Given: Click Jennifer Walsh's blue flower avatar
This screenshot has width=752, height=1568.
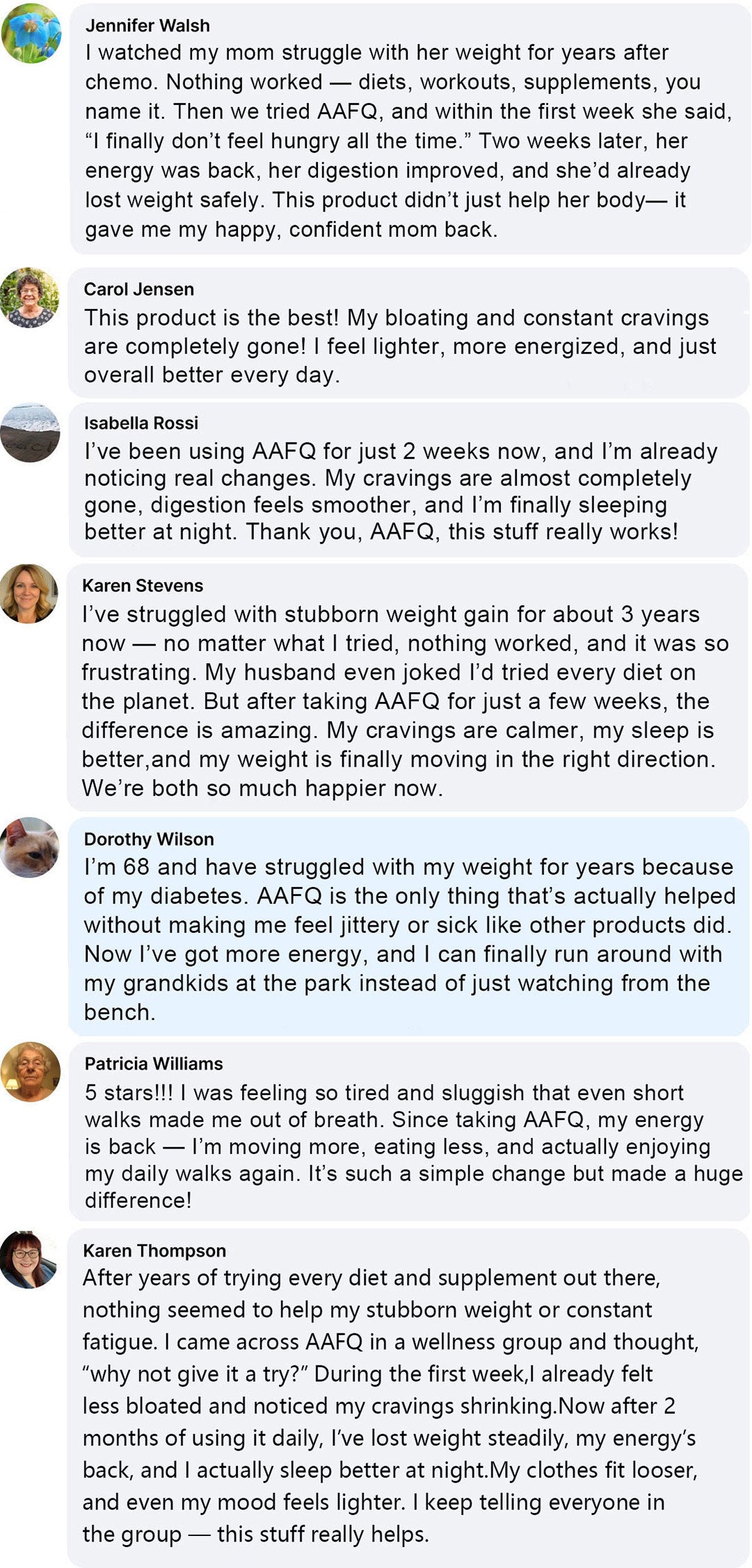Looking at the screenshot, I should click(x=31, y=33).
